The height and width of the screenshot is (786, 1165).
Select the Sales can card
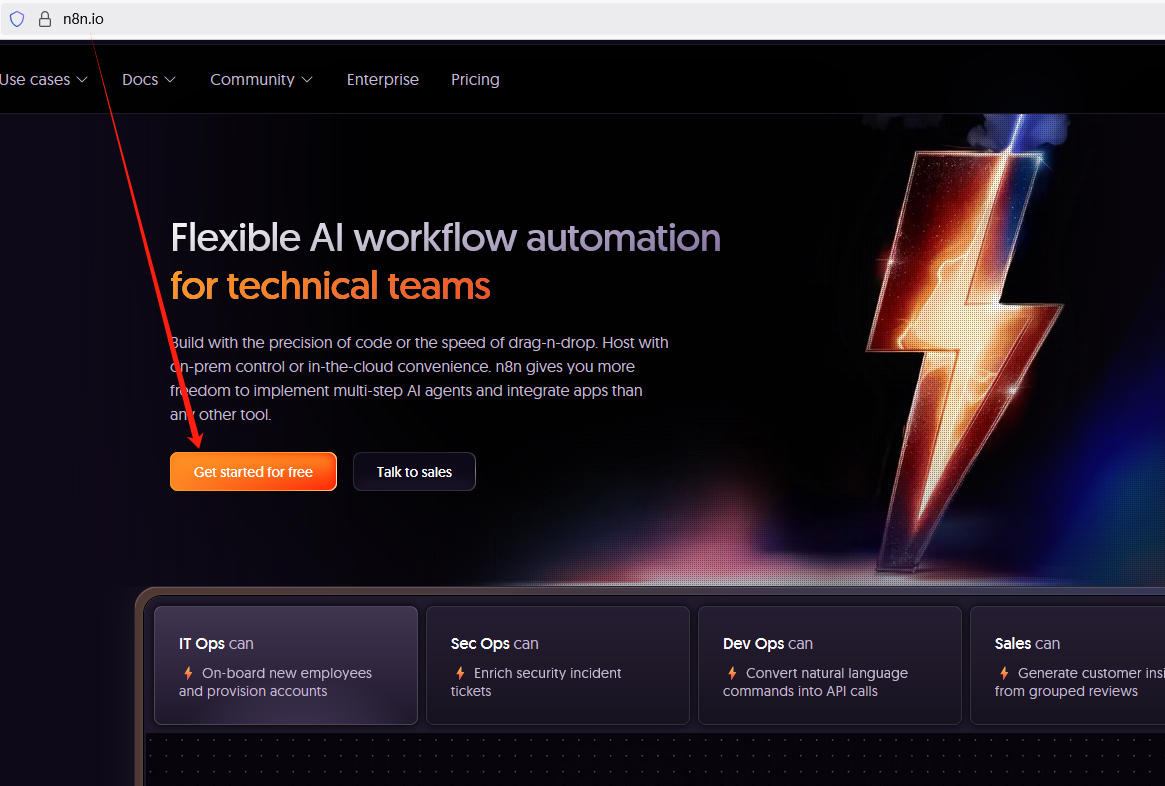coord(1068,665)
